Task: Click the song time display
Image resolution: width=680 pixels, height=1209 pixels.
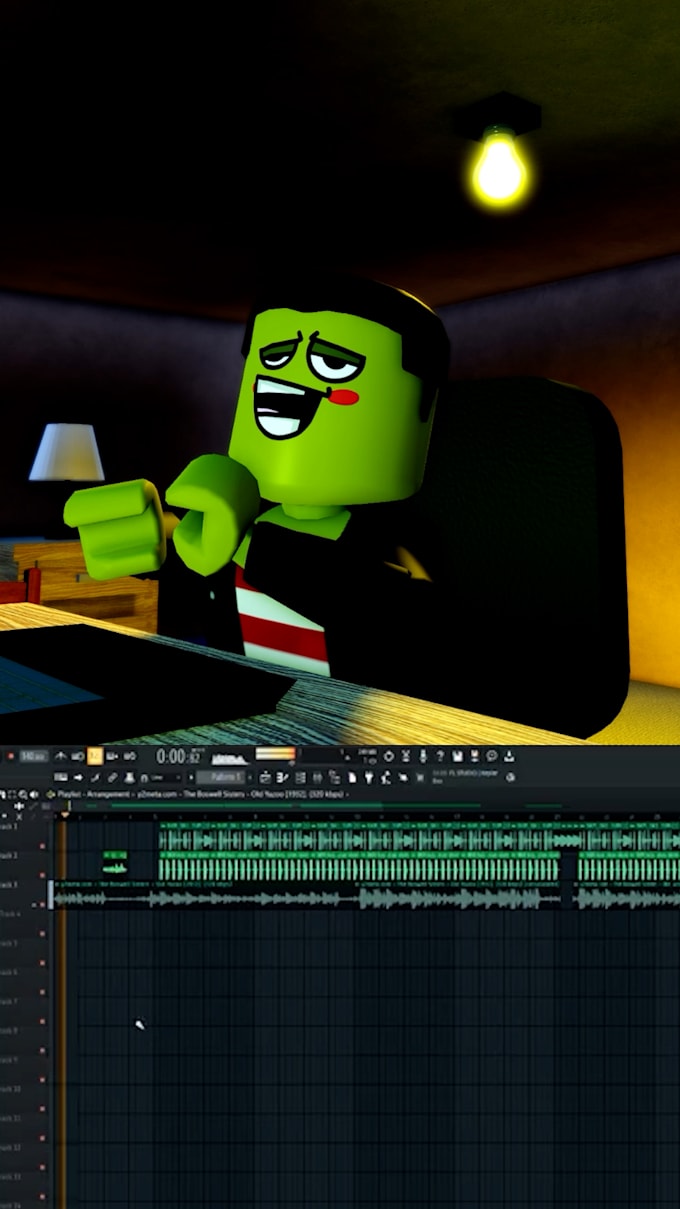Action: point(180,756)
